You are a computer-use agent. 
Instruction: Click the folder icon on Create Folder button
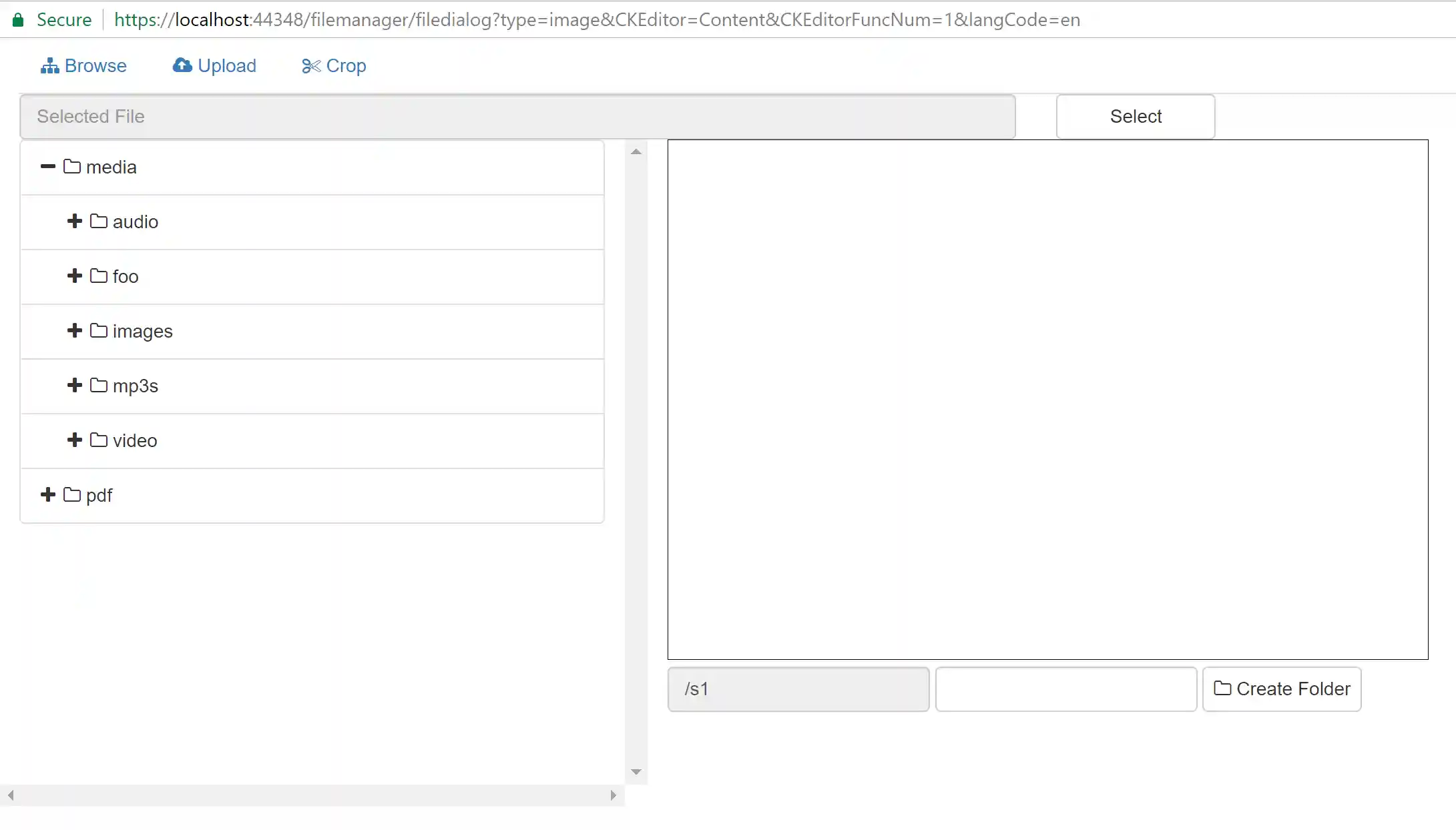1222,689
